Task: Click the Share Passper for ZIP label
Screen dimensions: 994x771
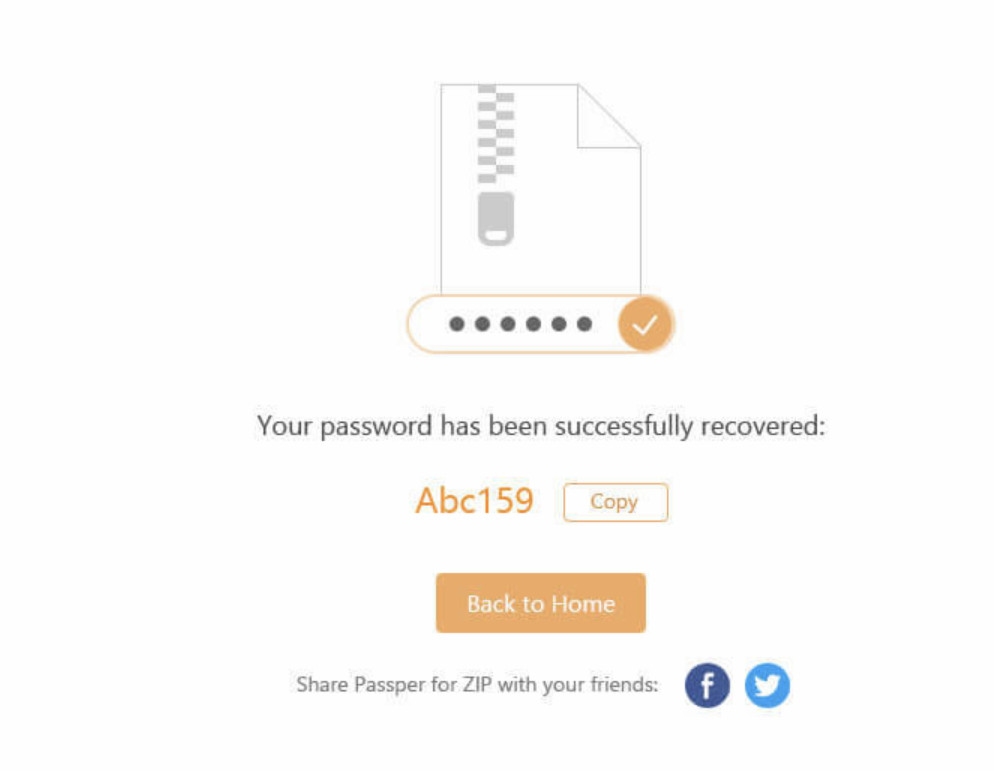Action: click(x=477, y=685)
